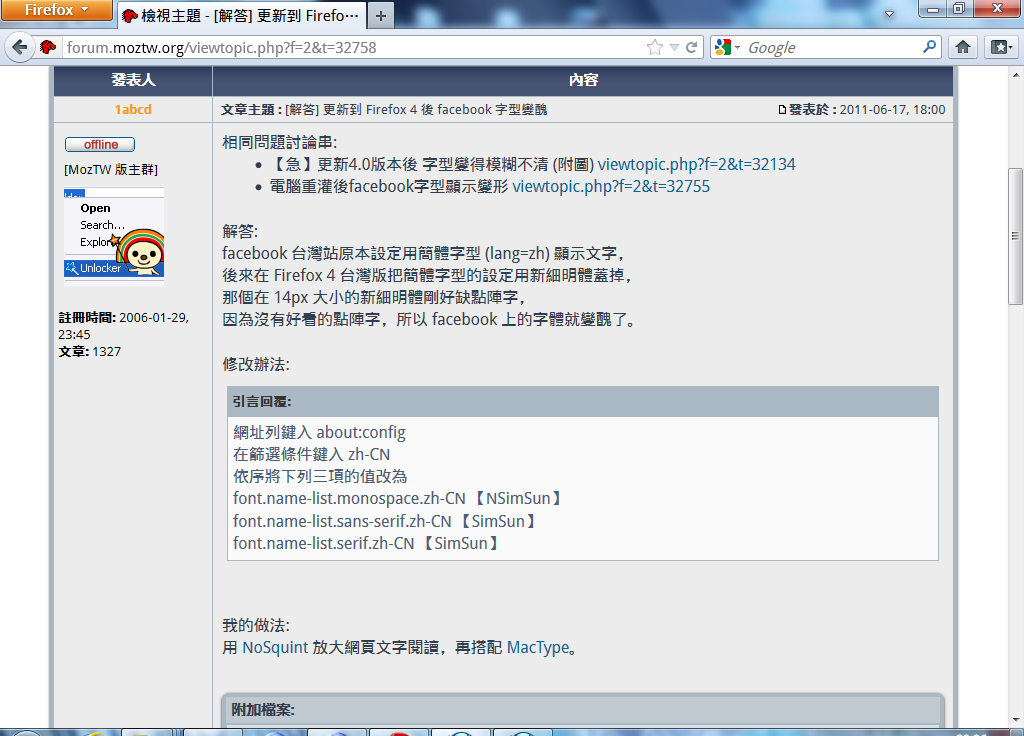Click the post icon beside 發表於
1024x736 pixels.
(782, 110)
